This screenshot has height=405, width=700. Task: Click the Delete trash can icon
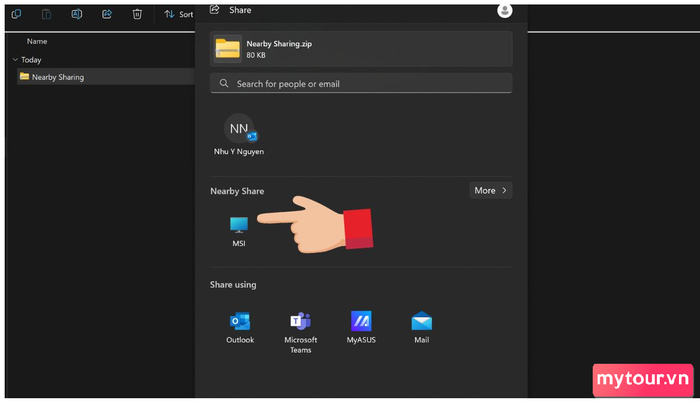pyautogui.click(x=137, y=14)
